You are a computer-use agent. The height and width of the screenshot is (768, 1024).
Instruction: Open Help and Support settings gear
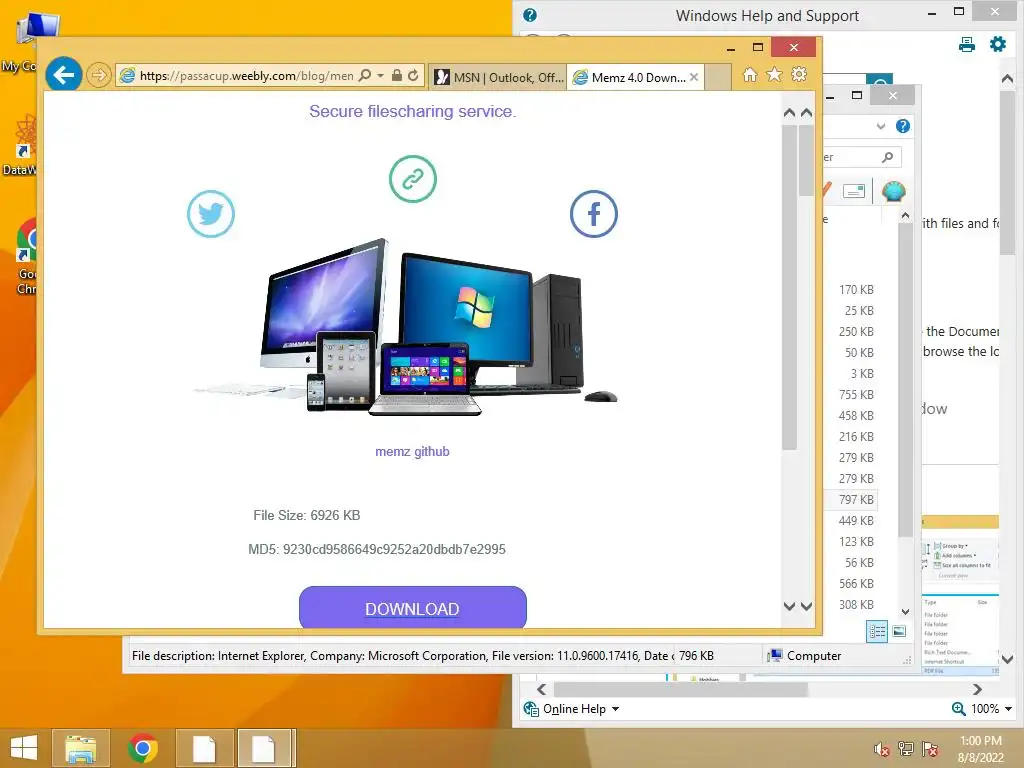[998, 44]
